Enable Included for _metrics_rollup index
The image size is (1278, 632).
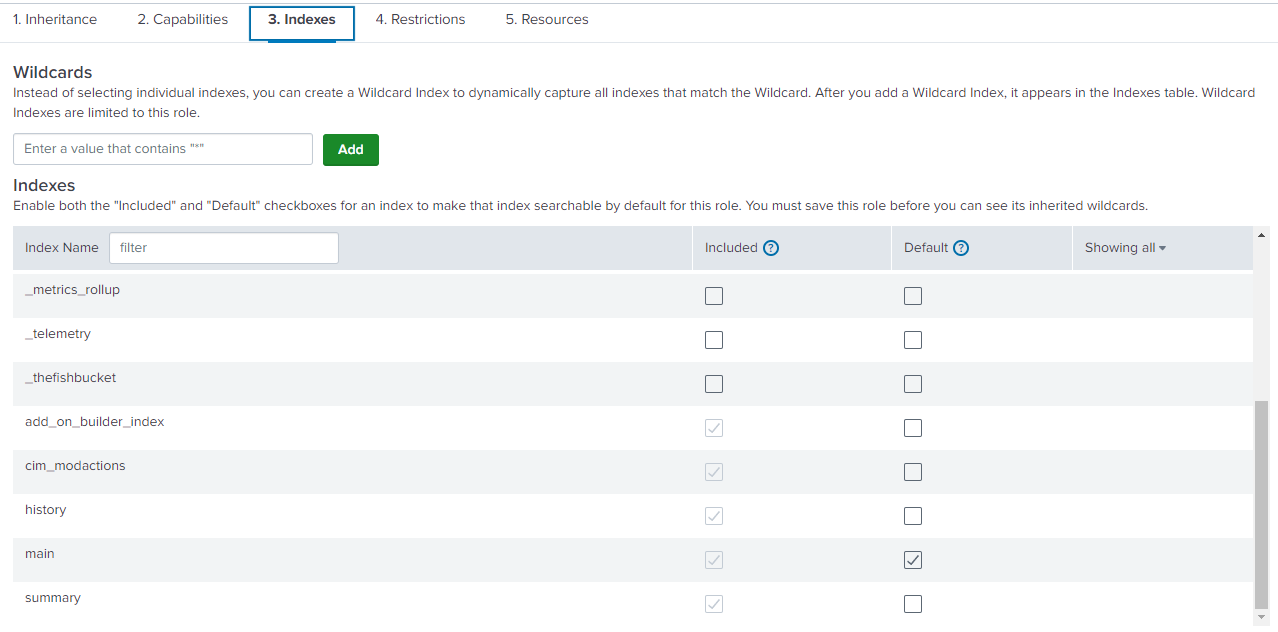[714, 296]
